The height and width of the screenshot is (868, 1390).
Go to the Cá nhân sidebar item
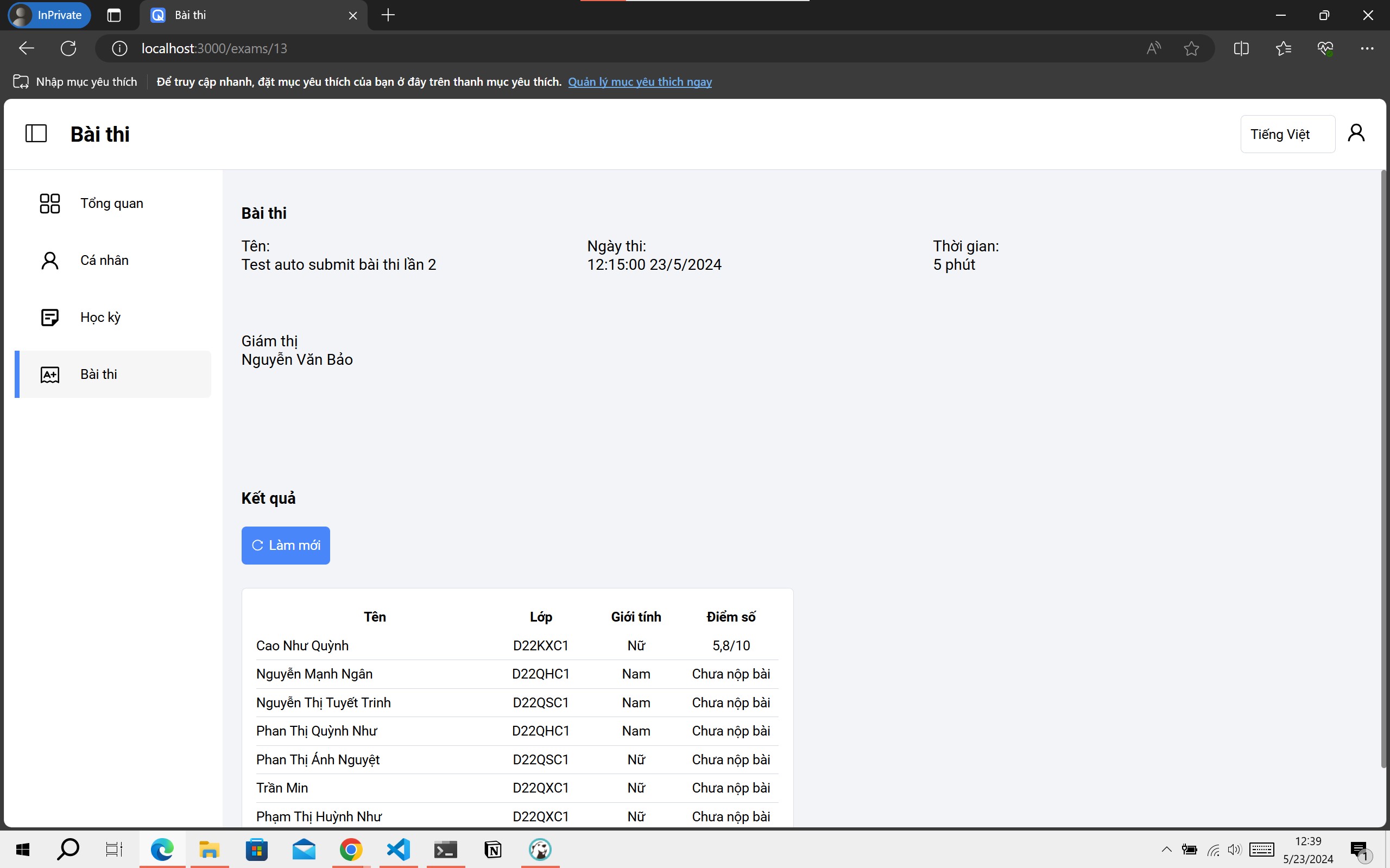(x=104, y=261)
